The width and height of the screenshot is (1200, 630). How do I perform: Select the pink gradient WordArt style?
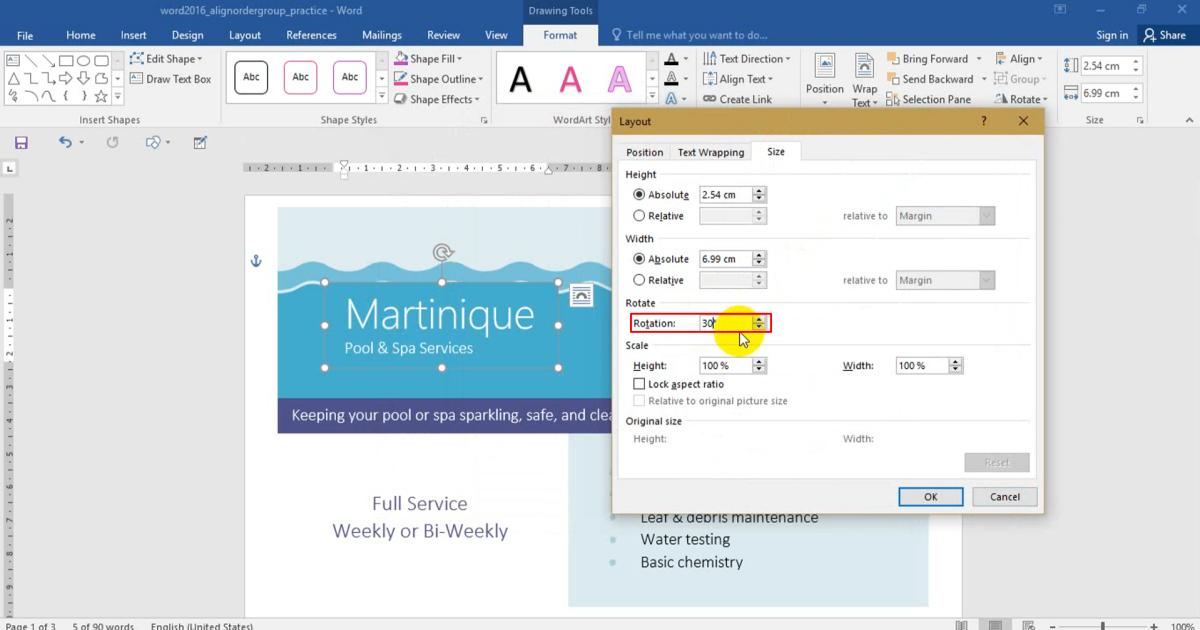[570, 79]
